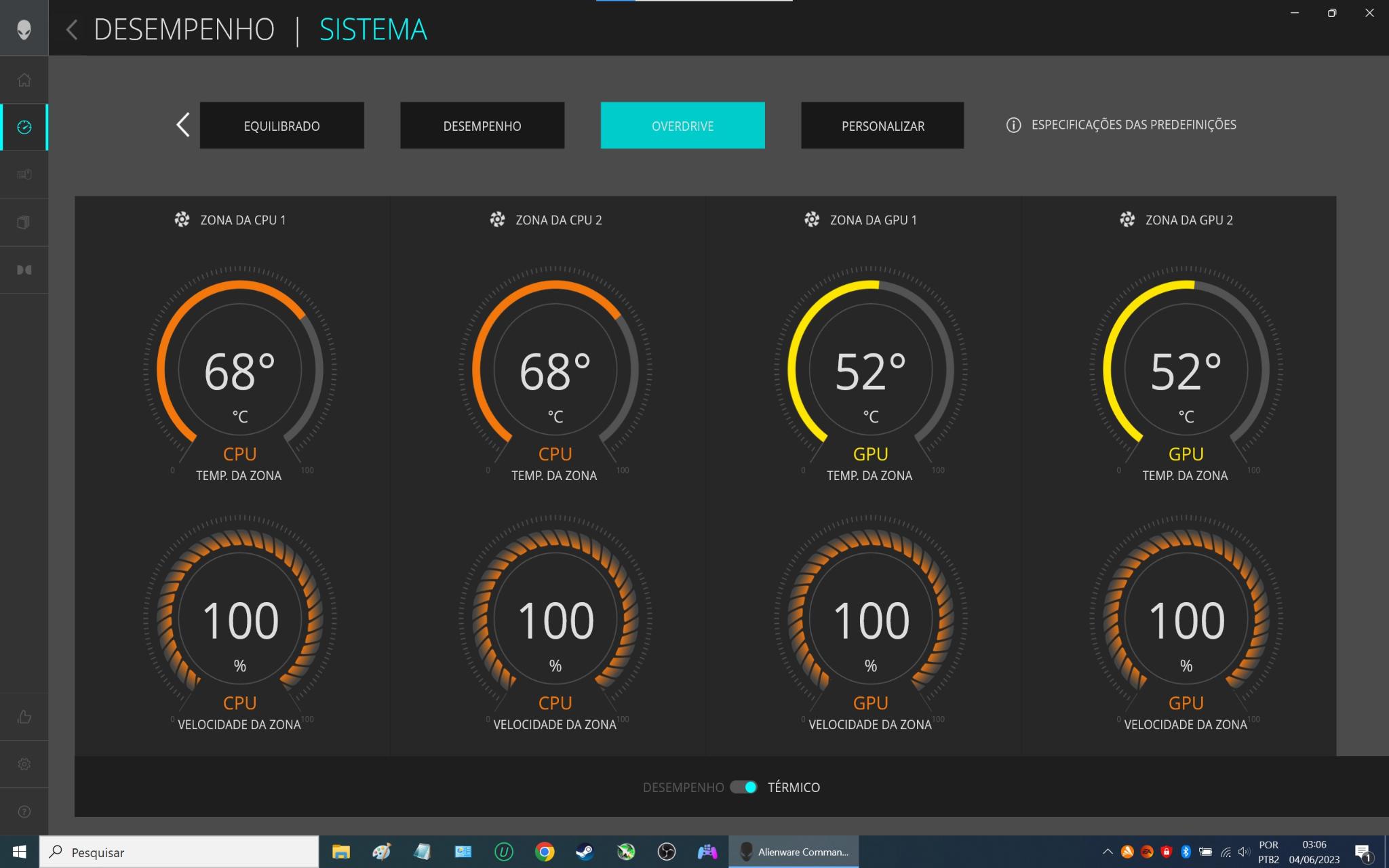The image size is (1389, 868).
Task: Open the Home page from sidebar
Action: [x=24, y=80]
